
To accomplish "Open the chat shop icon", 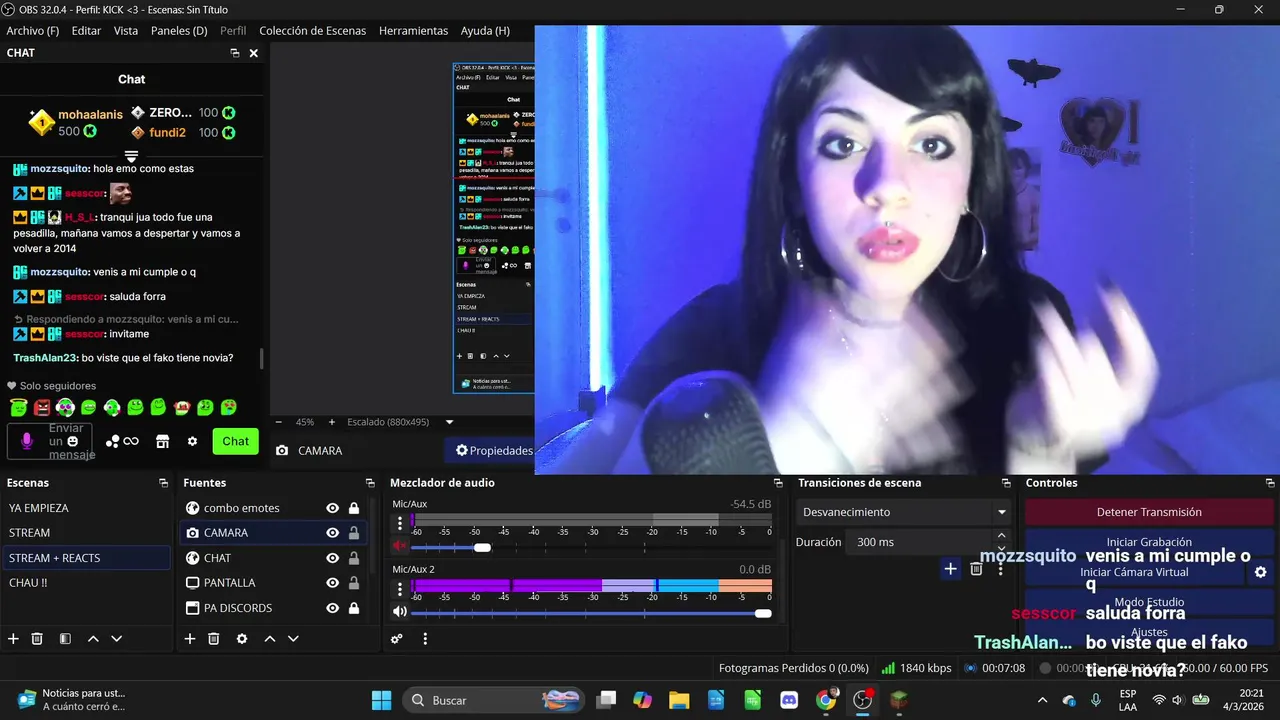I will click(x=162, y=441).
